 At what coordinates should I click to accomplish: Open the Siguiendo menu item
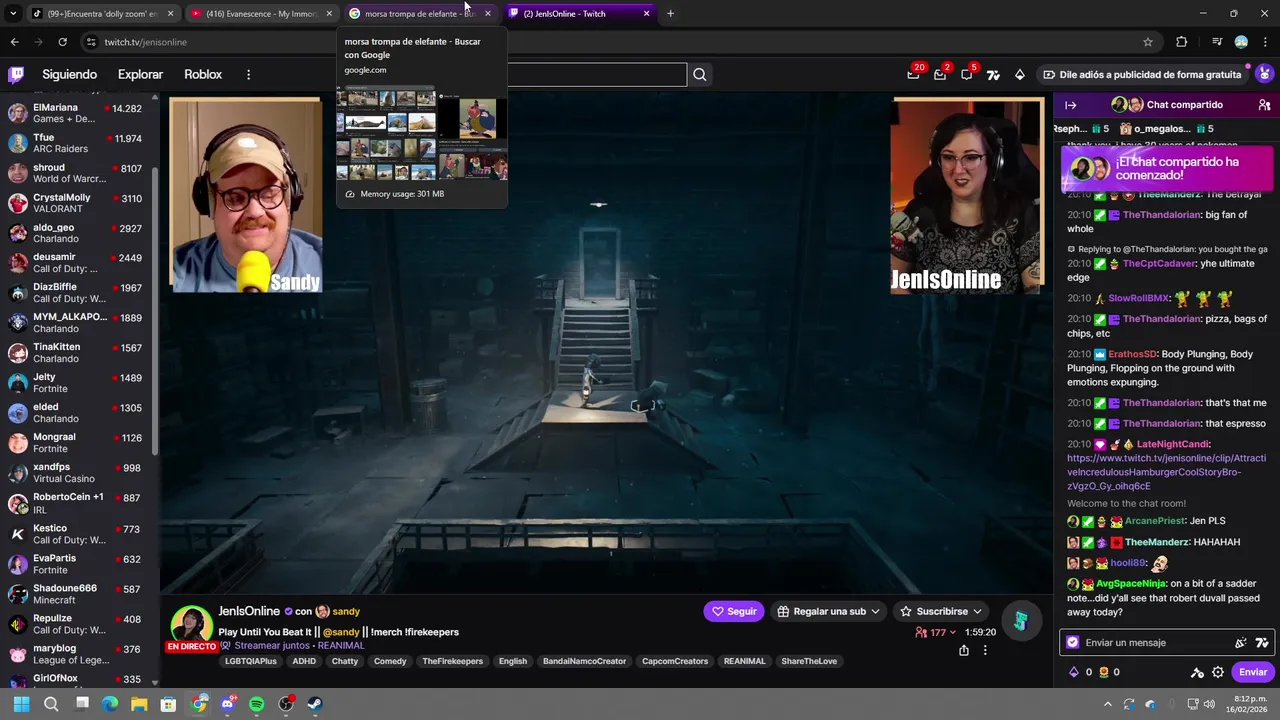tap(70, 74)
